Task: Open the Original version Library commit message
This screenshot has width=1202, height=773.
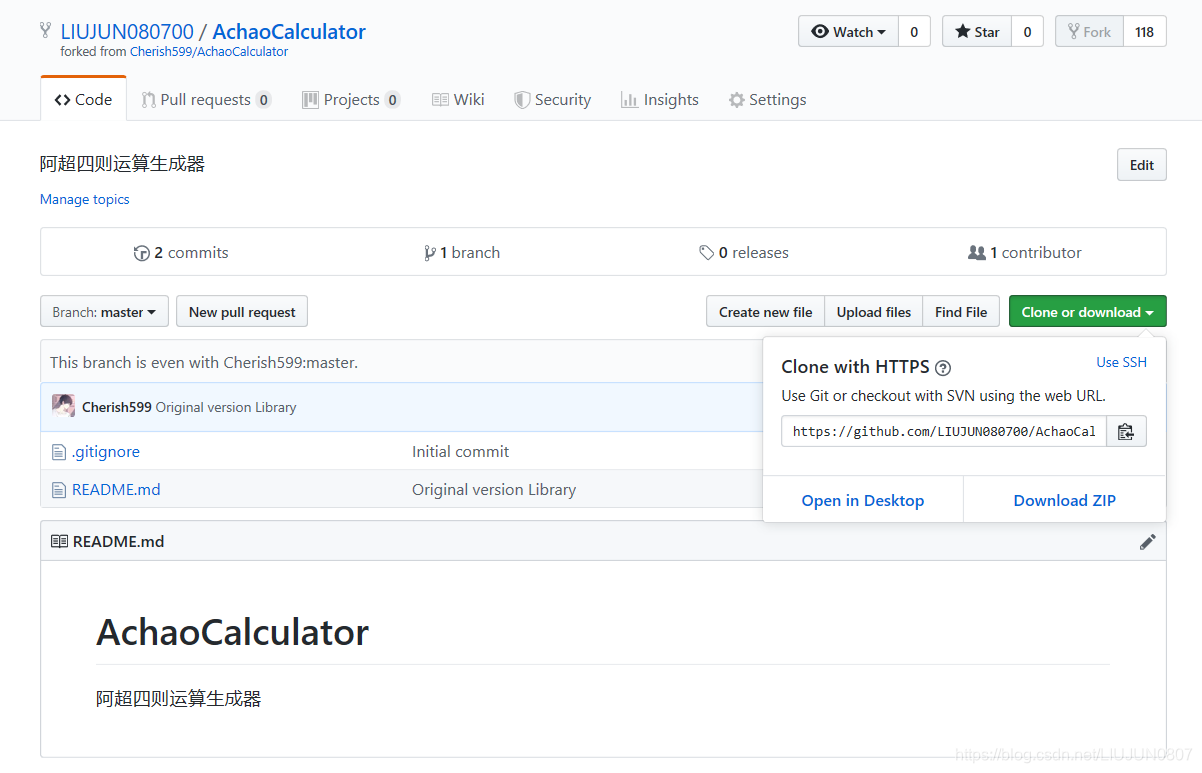Action: pos(226,407)
